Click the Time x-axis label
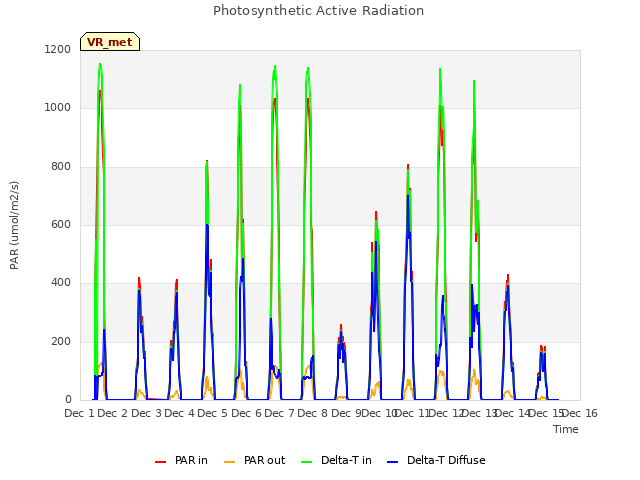The image size is (640, 480). click(566, 429)
